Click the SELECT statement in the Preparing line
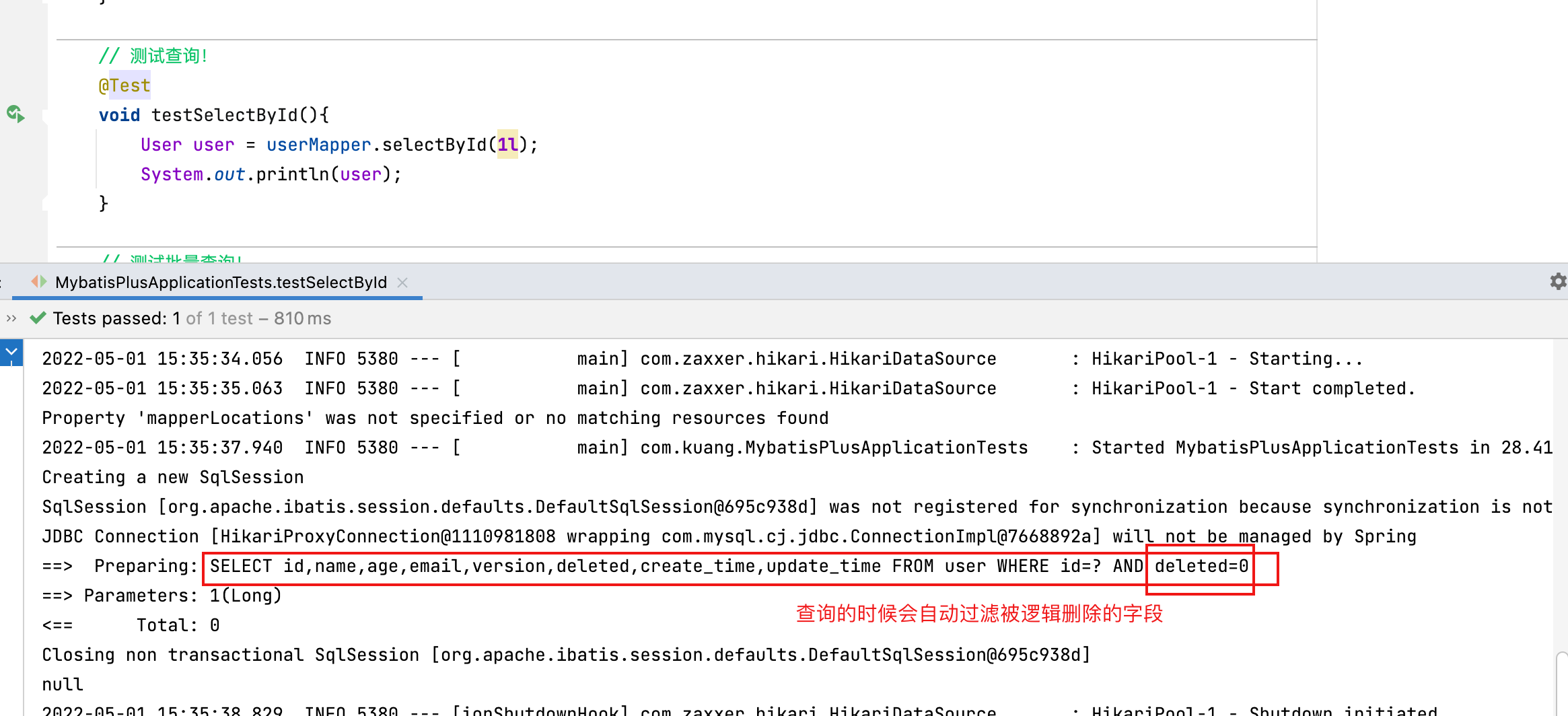The height and width of the screenshot is (716, 1568). tap(729, 566)
